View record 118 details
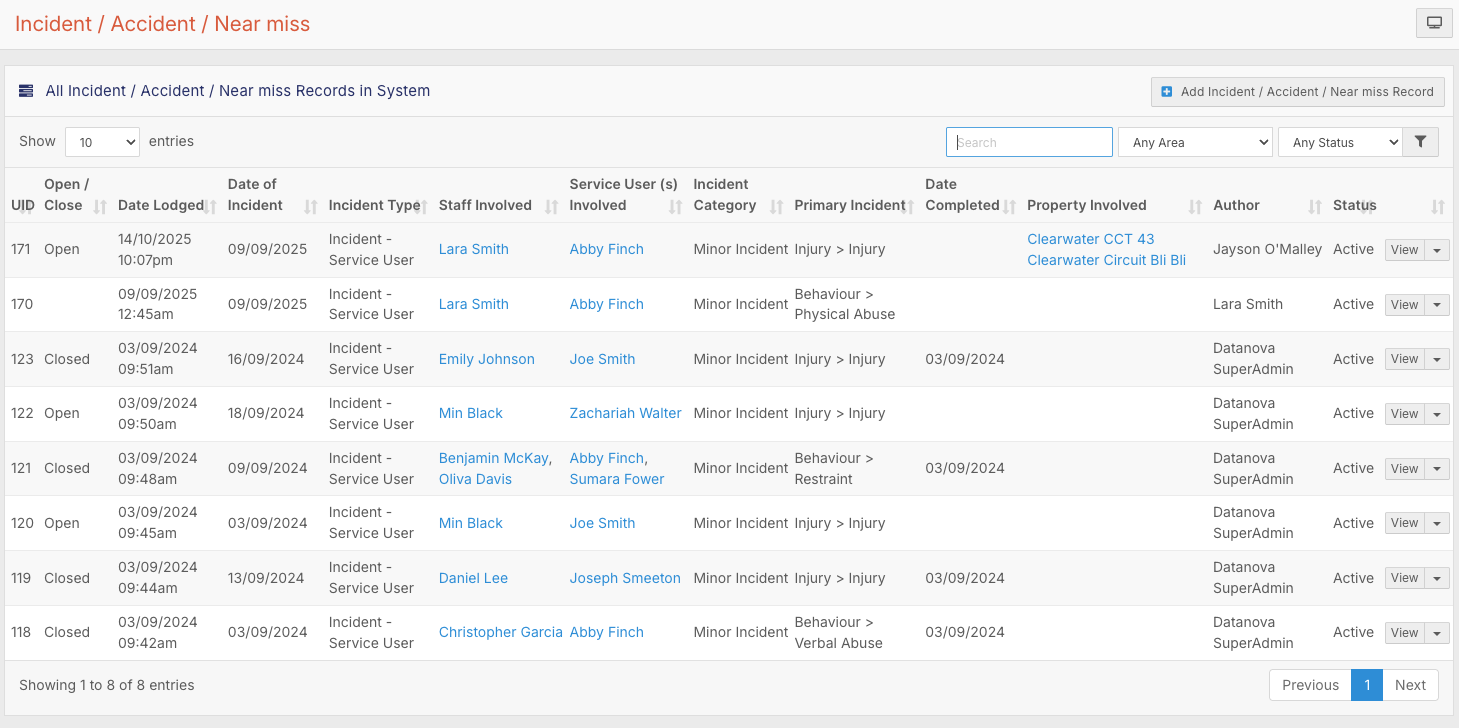The width and height of the screenshot is (1459, 728). pos(1404,633)
